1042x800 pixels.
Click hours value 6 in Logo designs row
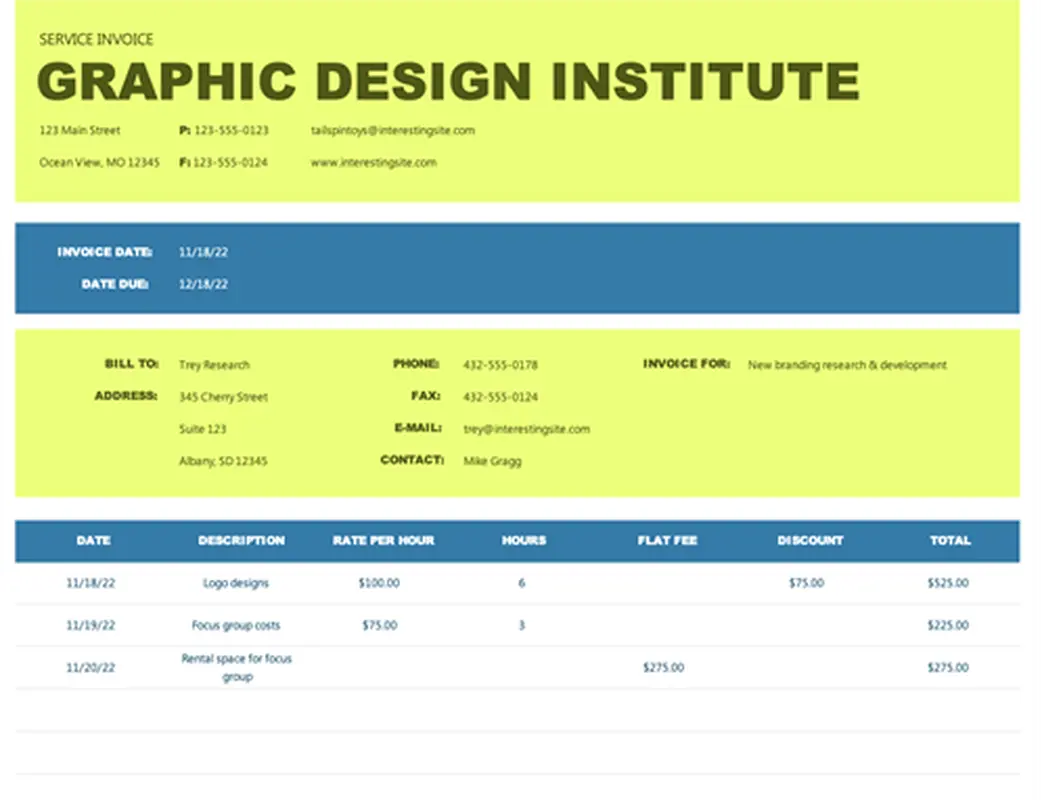(x=522, y=583)
